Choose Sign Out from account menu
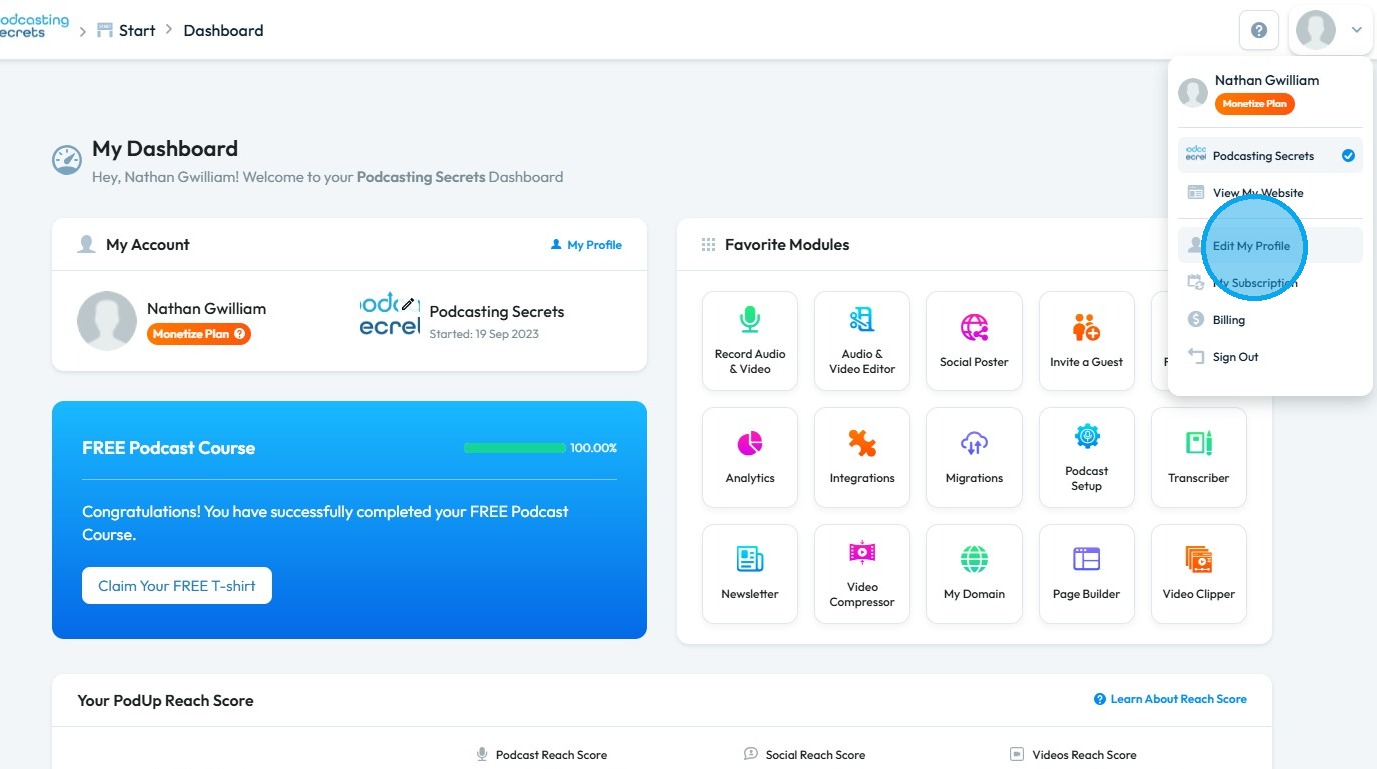Screen dimensions: 1377x769 click(1270, 357)
